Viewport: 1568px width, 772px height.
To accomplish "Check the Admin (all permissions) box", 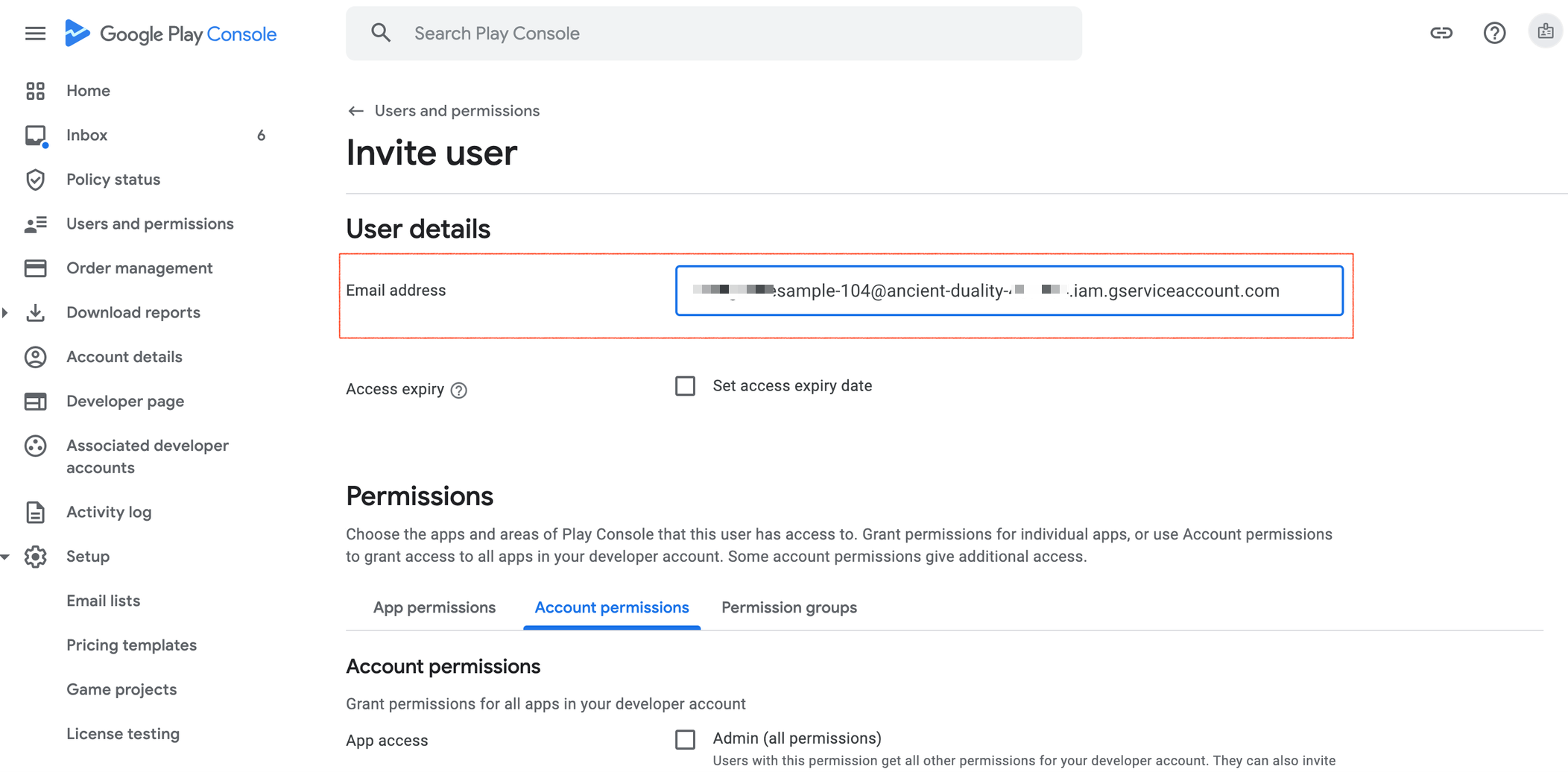I will pos(685,738).
